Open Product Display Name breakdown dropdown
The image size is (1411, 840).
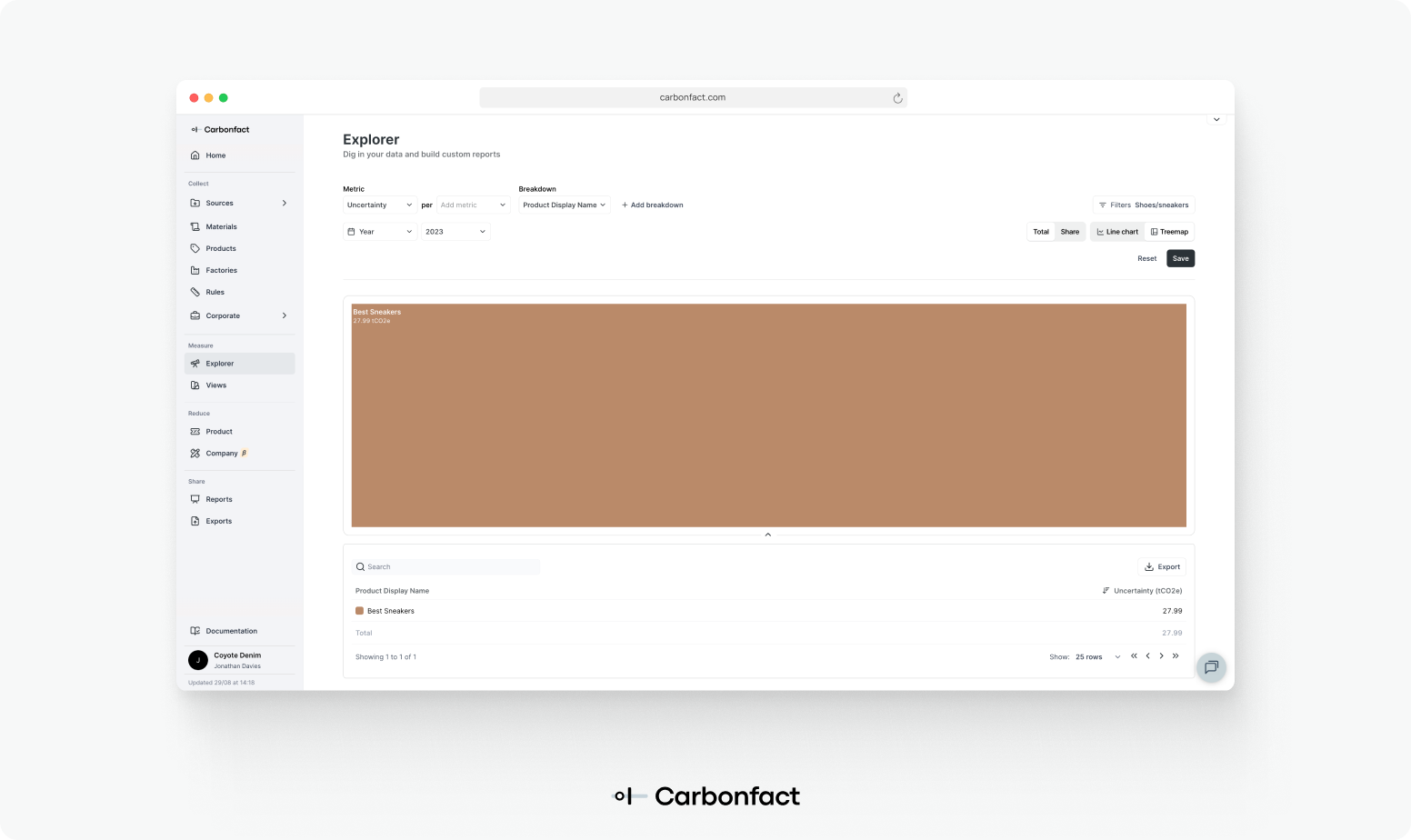[x=564, y=205]
